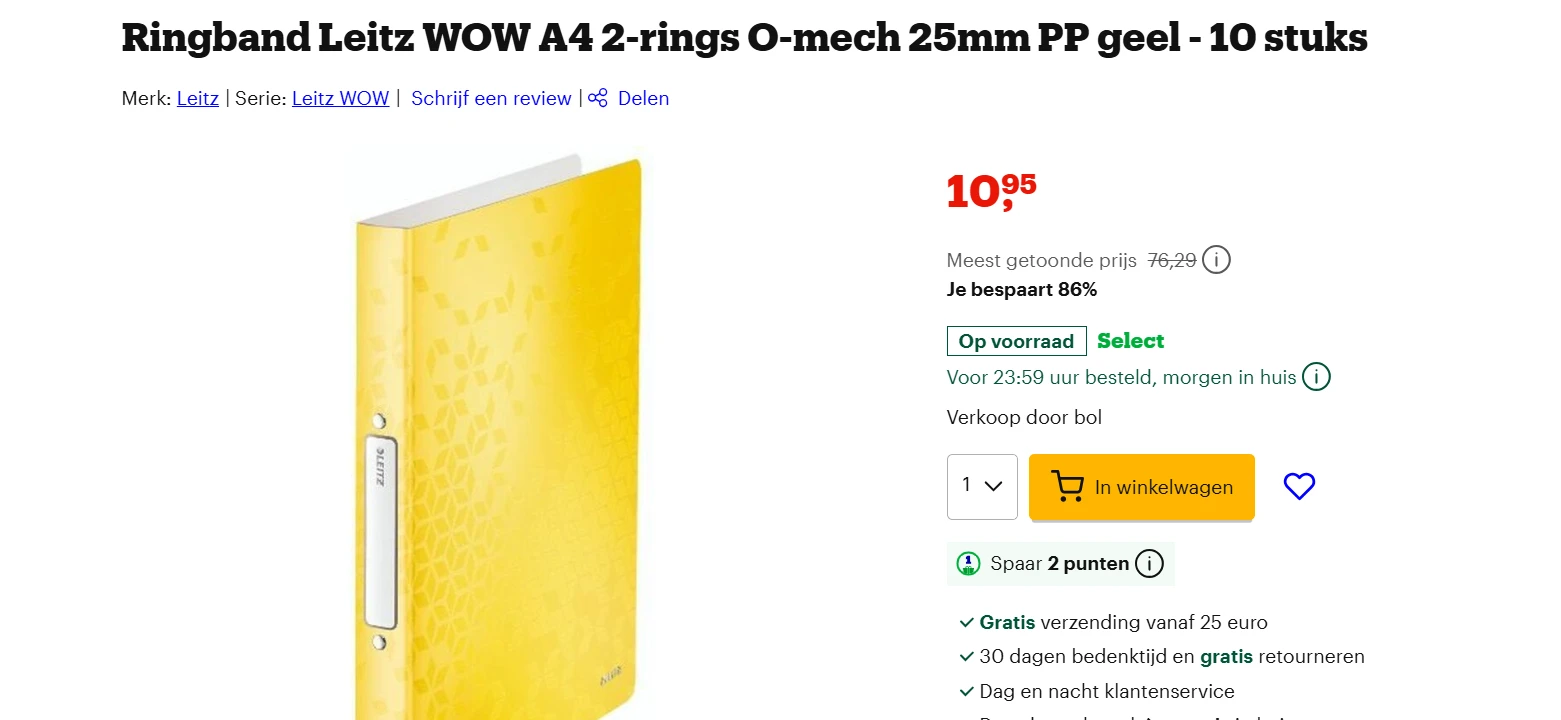This screenshot has height=720, width=1561.
Task: Click checkmark next to Dag en nacht klantenservice
Action: [x=966, y=690]
